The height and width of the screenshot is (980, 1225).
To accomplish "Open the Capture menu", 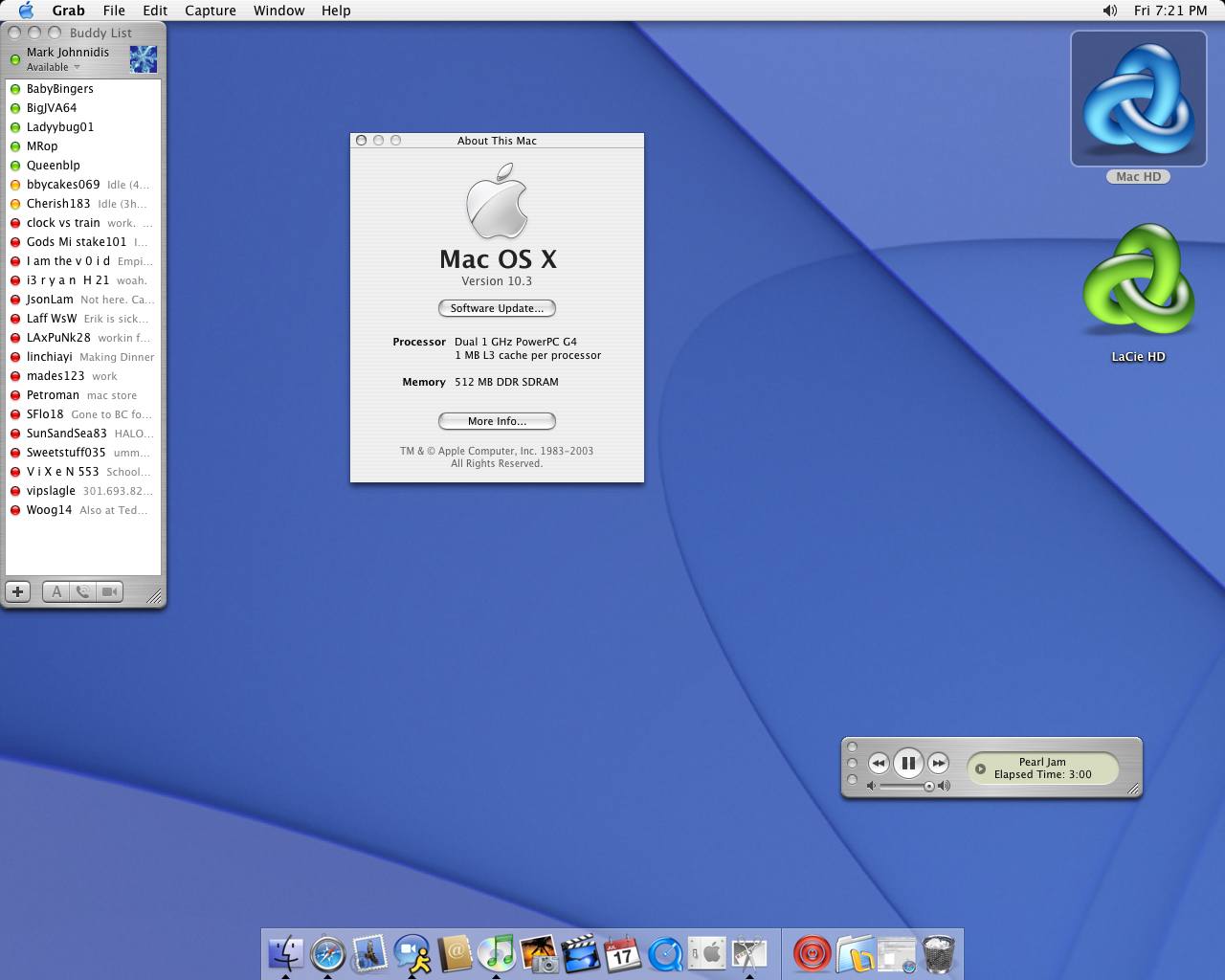I will point(211,11).
